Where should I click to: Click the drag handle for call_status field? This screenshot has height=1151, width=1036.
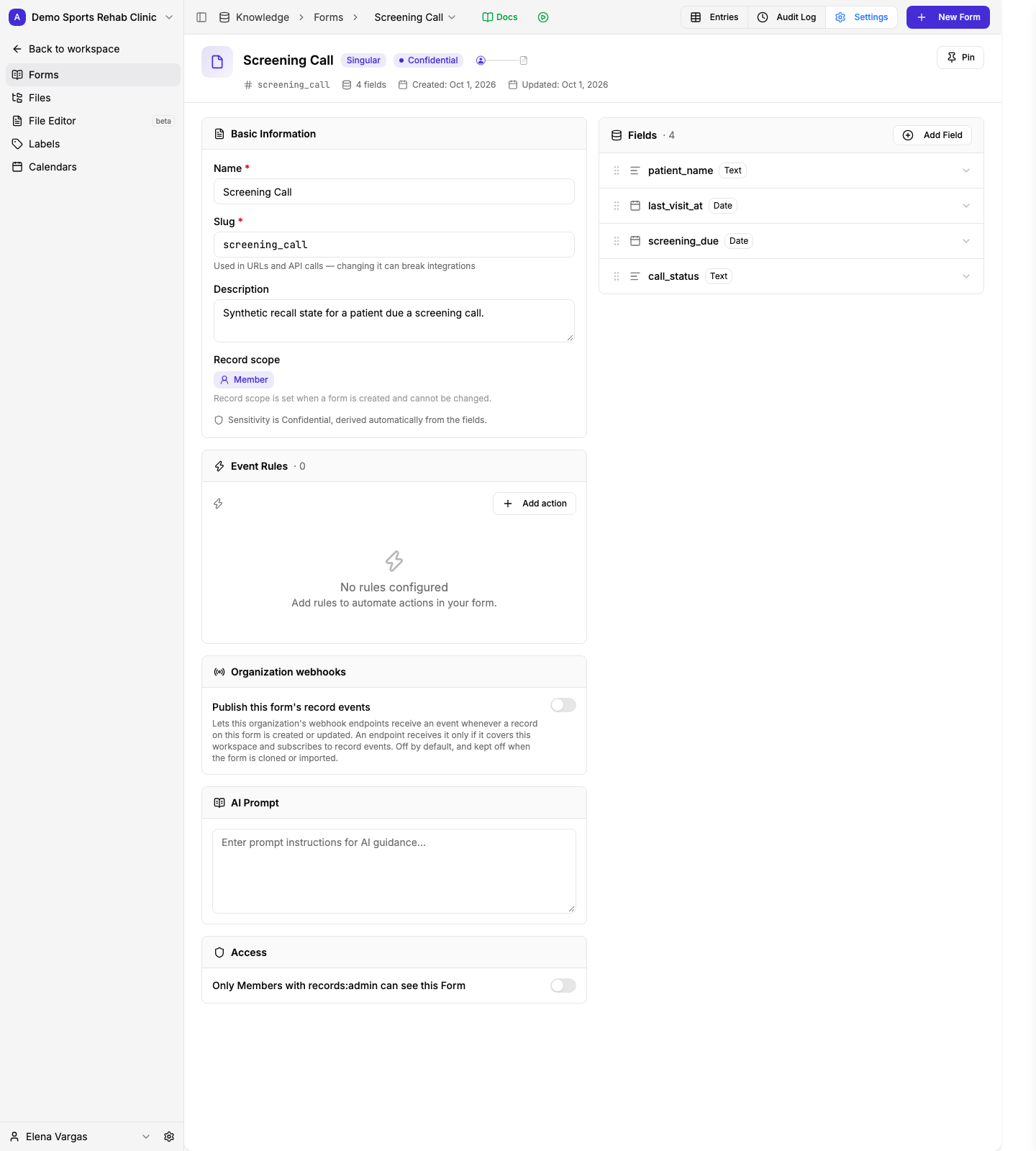pyautogui.click(x=617, y=276)
